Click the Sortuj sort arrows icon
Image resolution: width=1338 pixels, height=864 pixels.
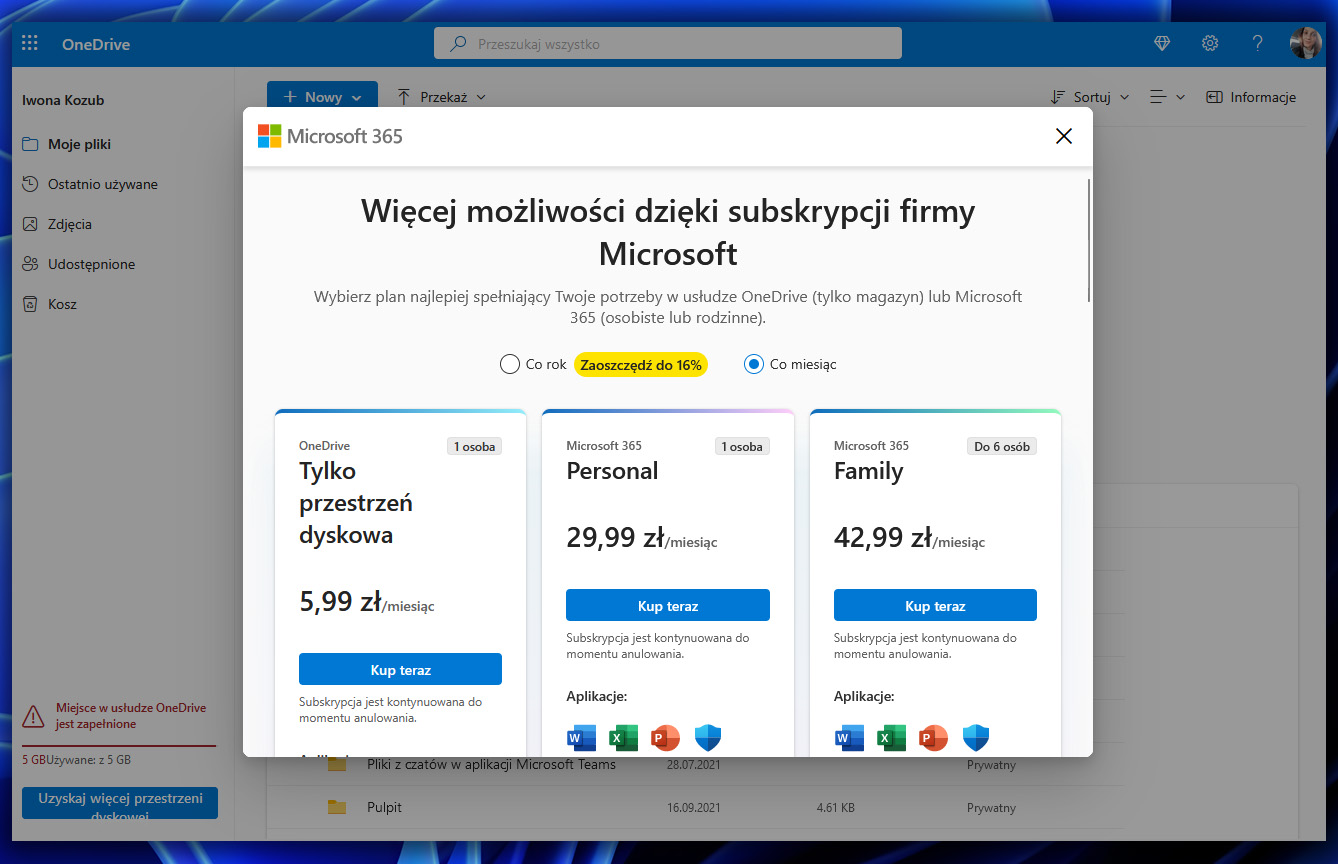1058,97
